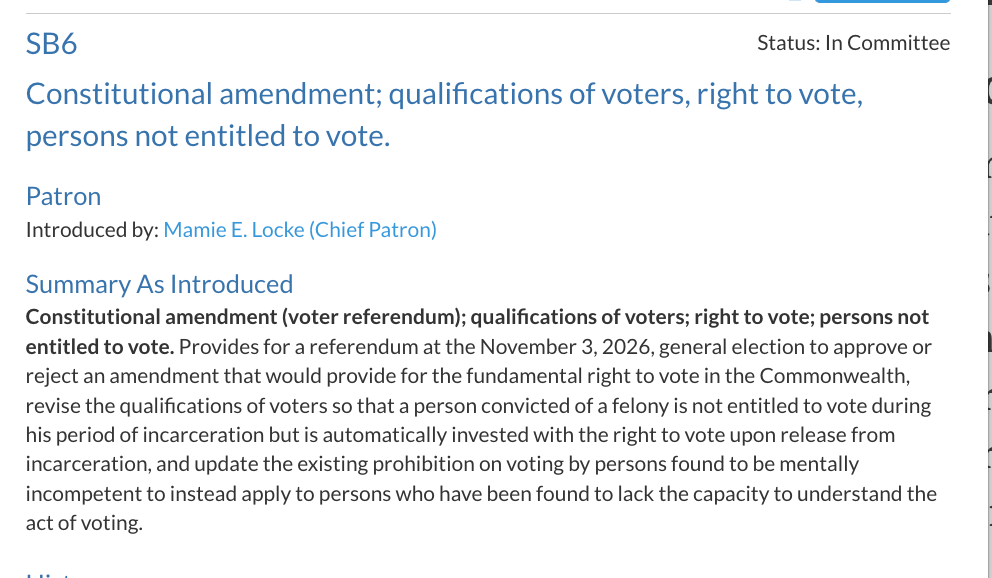Viewport: 992px width, 578px height.
Task: Click the Summary As Introduced heading
Action: pos(159,284)
